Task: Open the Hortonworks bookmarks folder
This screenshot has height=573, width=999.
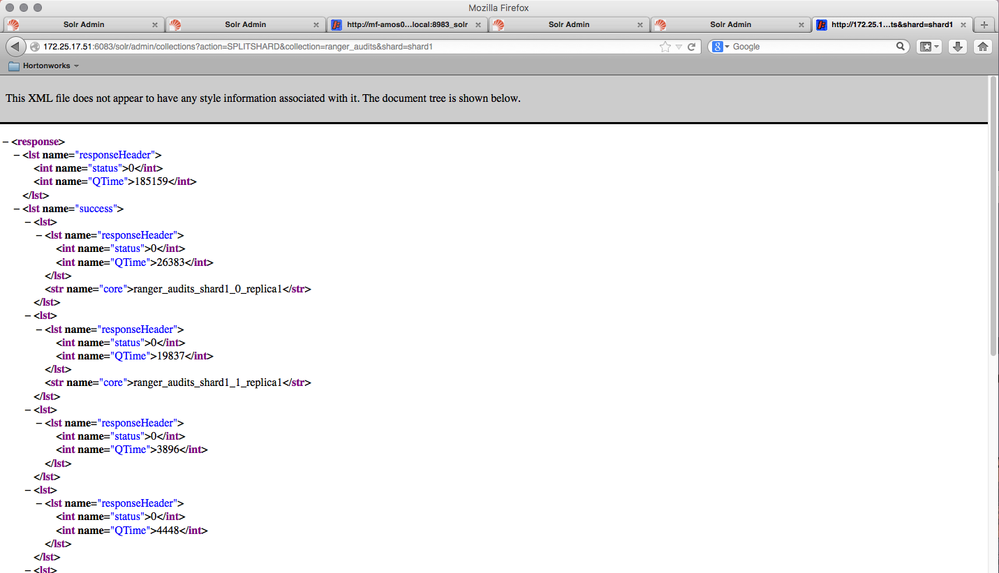Action: [43, 66]
